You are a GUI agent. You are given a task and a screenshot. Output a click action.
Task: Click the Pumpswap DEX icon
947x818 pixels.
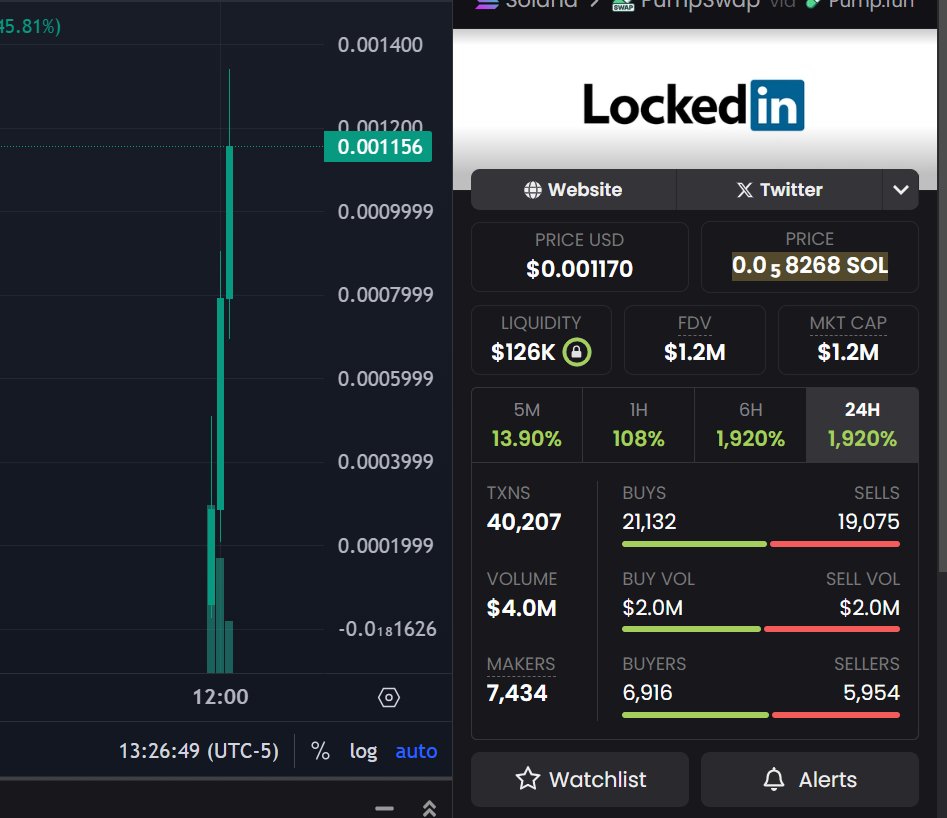click(623, 4)
